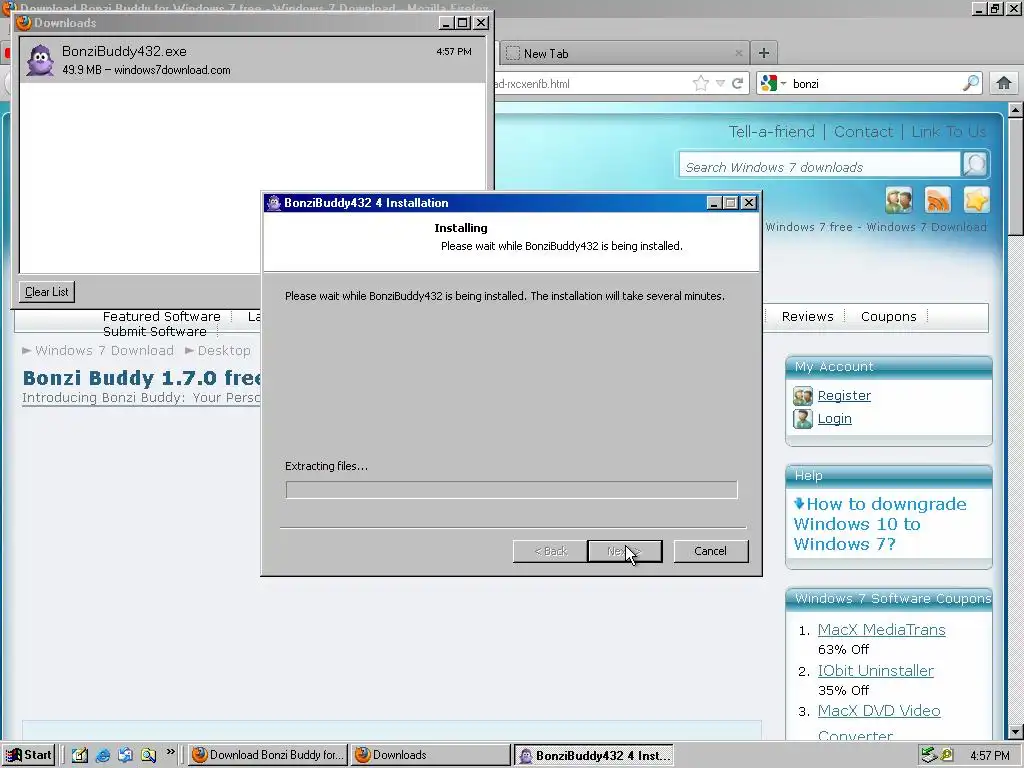Screen dimensions: 1024x768
Task: Click the Back button in installer
Action: tap(550, 551)
